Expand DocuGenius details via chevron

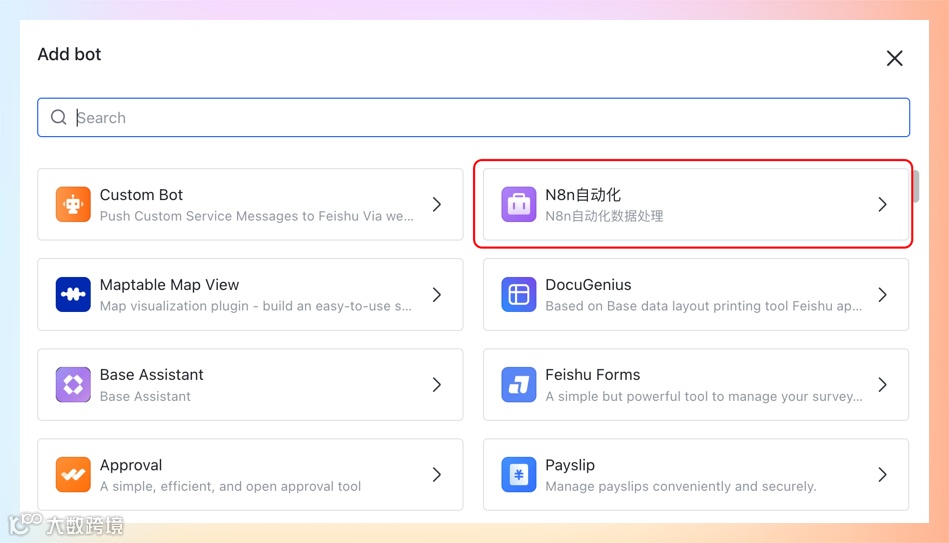(882, 294)
